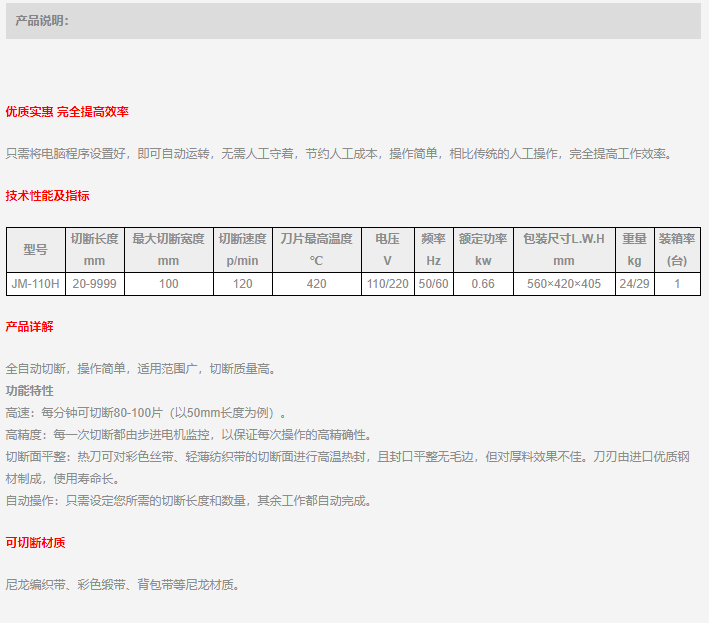Click the 技术性能及指标 section heading
Viewport: 709px width, 623px height.
click(x=48, y=196)
